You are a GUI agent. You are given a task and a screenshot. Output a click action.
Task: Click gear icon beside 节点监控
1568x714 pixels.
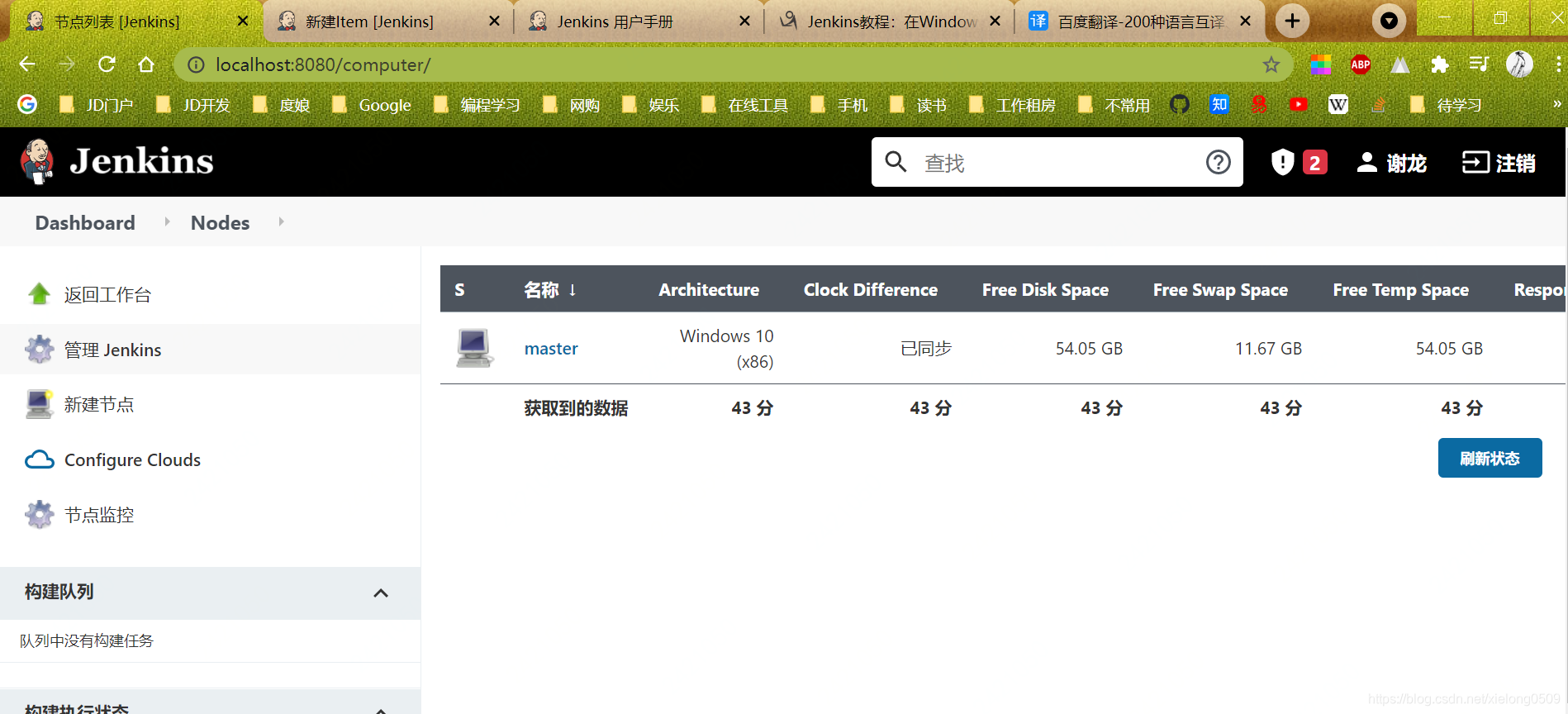(39, 515)
